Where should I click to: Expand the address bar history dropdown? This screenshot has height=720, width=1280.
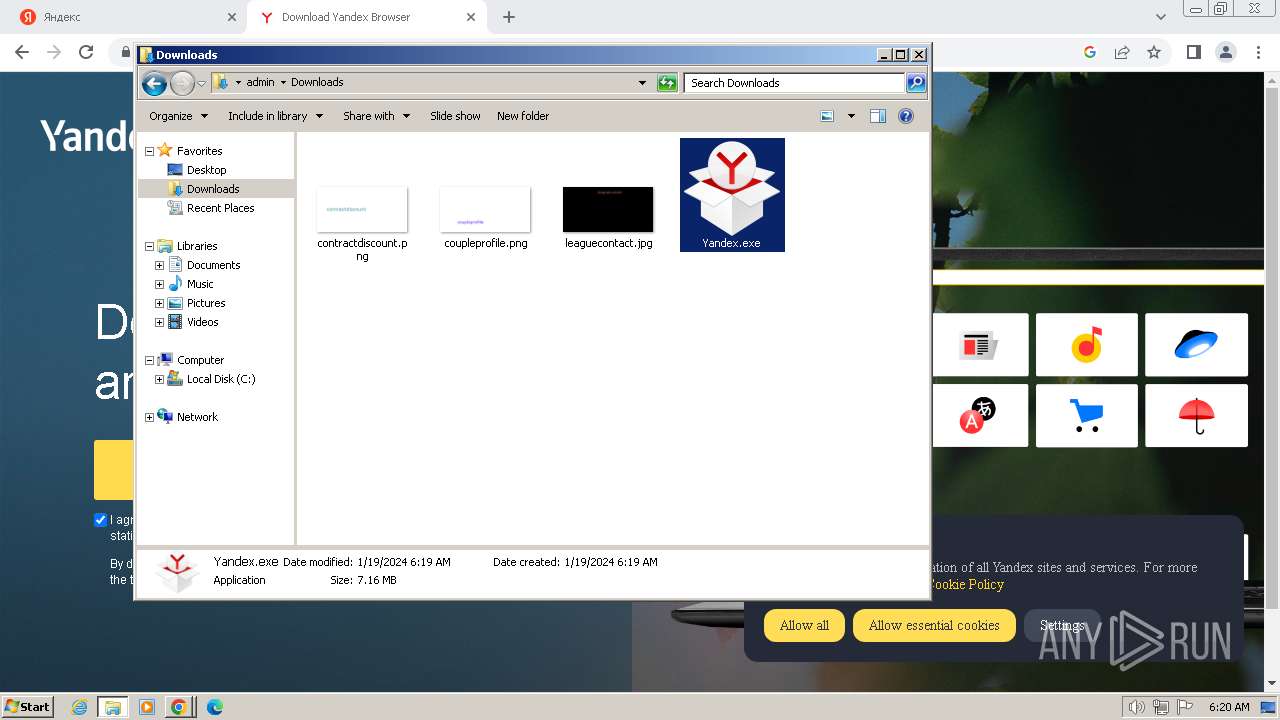click(642, 83)
